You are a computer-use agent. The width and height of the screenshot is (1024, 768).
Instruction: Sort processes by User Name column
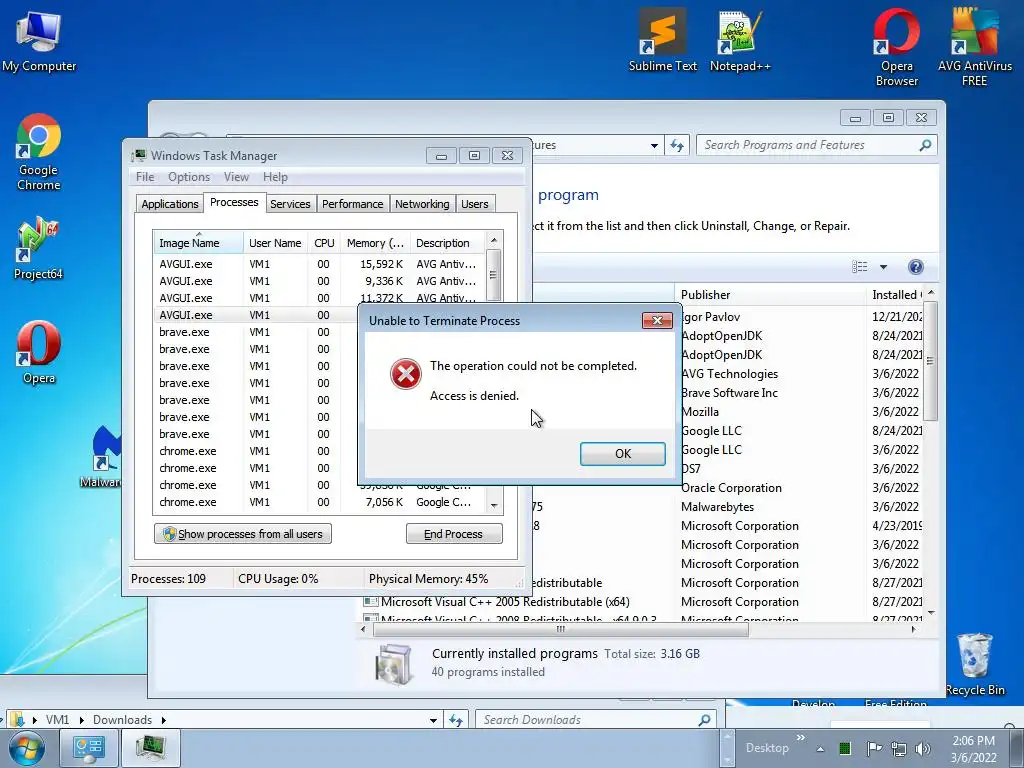(x=275, y=243)
